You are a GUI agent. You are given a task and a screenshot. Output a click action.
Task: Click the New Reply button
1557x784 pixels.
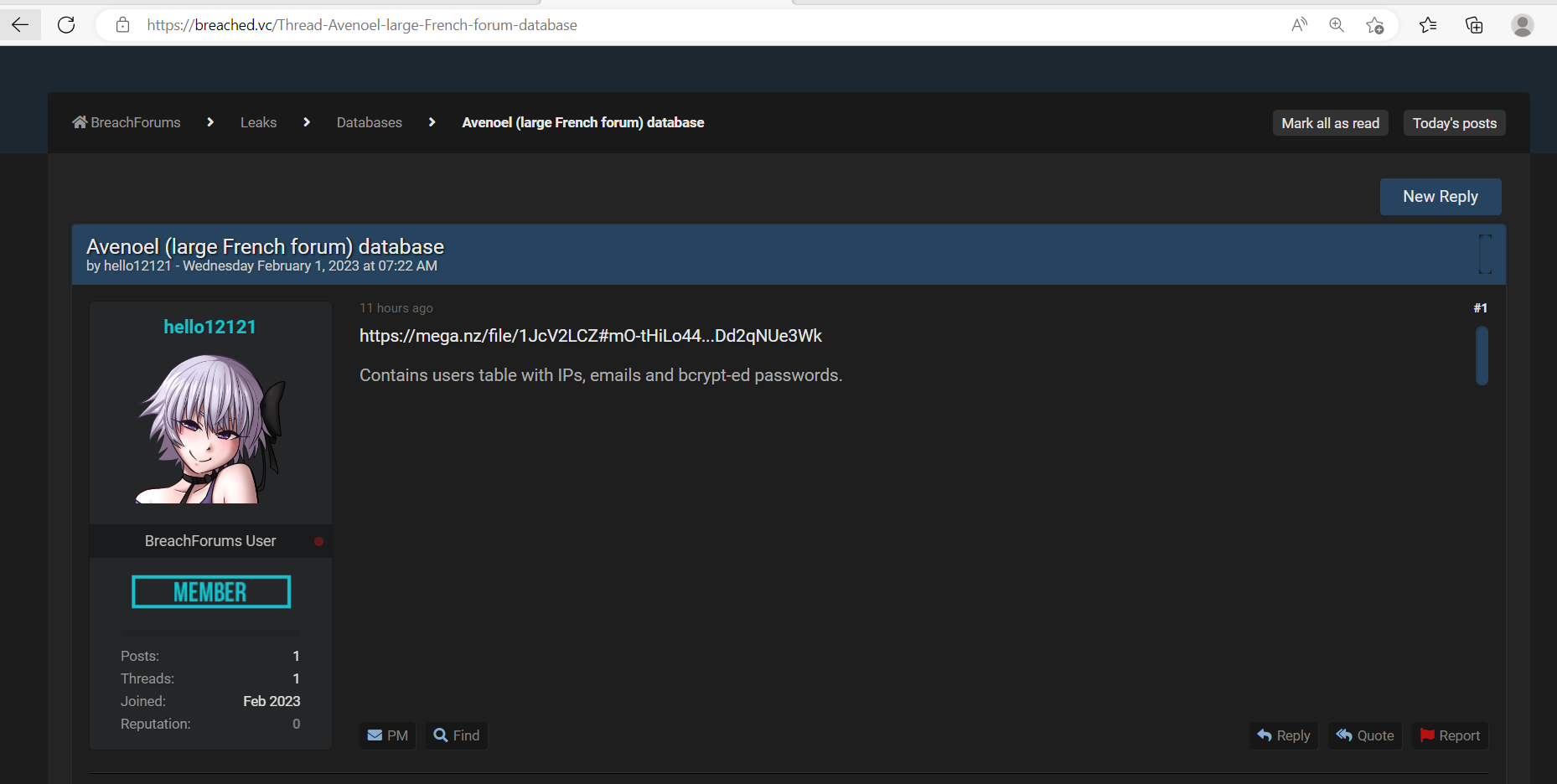(1440, 197)
